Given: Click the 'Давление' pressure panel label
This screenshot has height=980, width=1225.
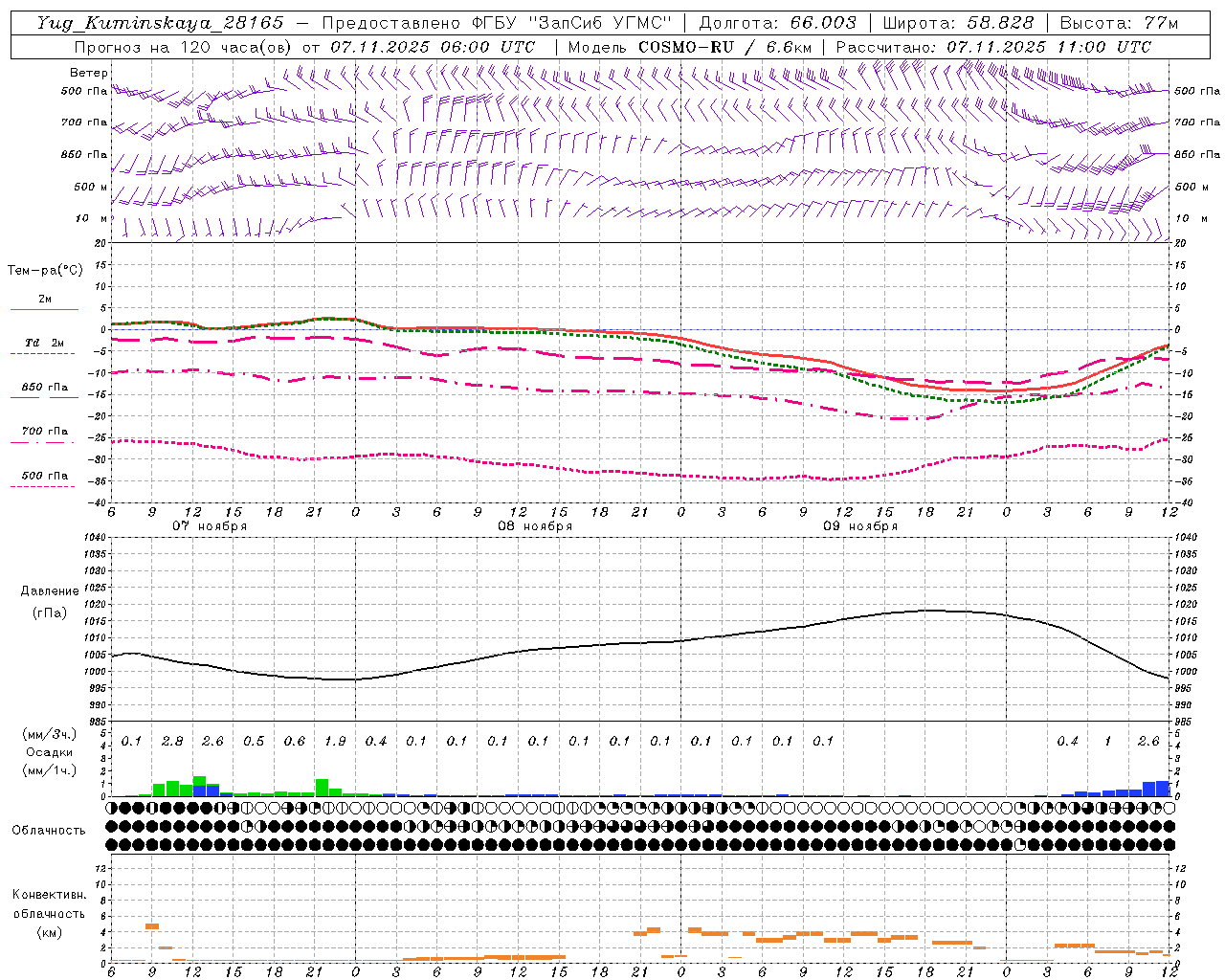Looking at the screenshot, I should point(50,591).
